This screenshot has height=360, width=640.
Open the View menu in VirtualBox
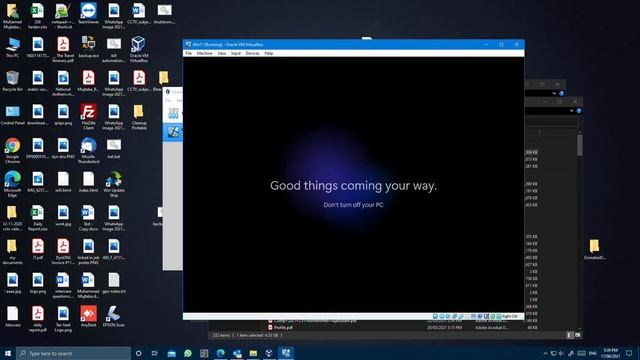pos(222,53)
